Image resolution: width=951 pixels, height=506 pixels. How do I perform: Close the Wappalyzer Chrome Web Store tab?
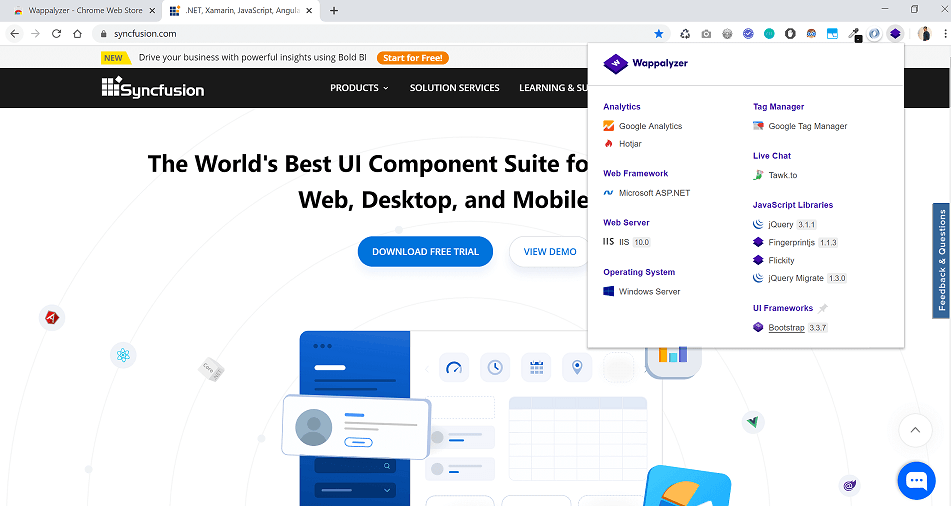[x=152, y=11]
